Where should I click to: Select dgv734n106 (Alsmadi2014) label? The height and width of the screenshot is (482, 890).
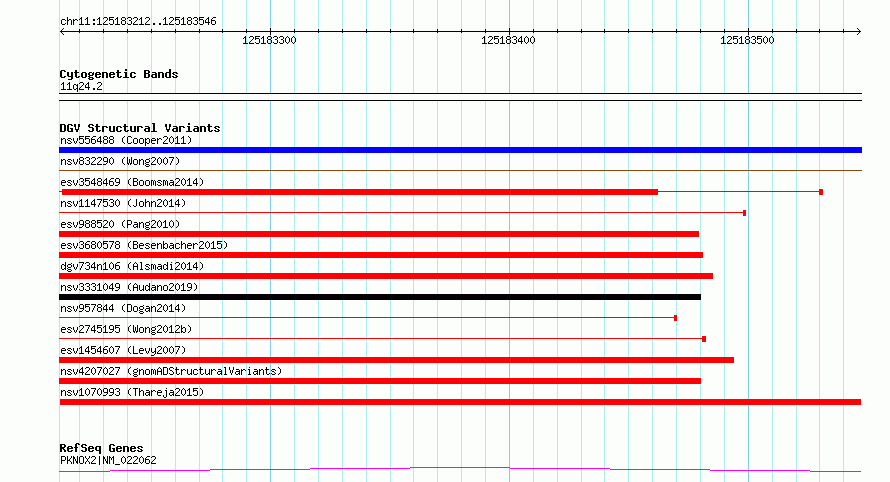tap(132, 266)
